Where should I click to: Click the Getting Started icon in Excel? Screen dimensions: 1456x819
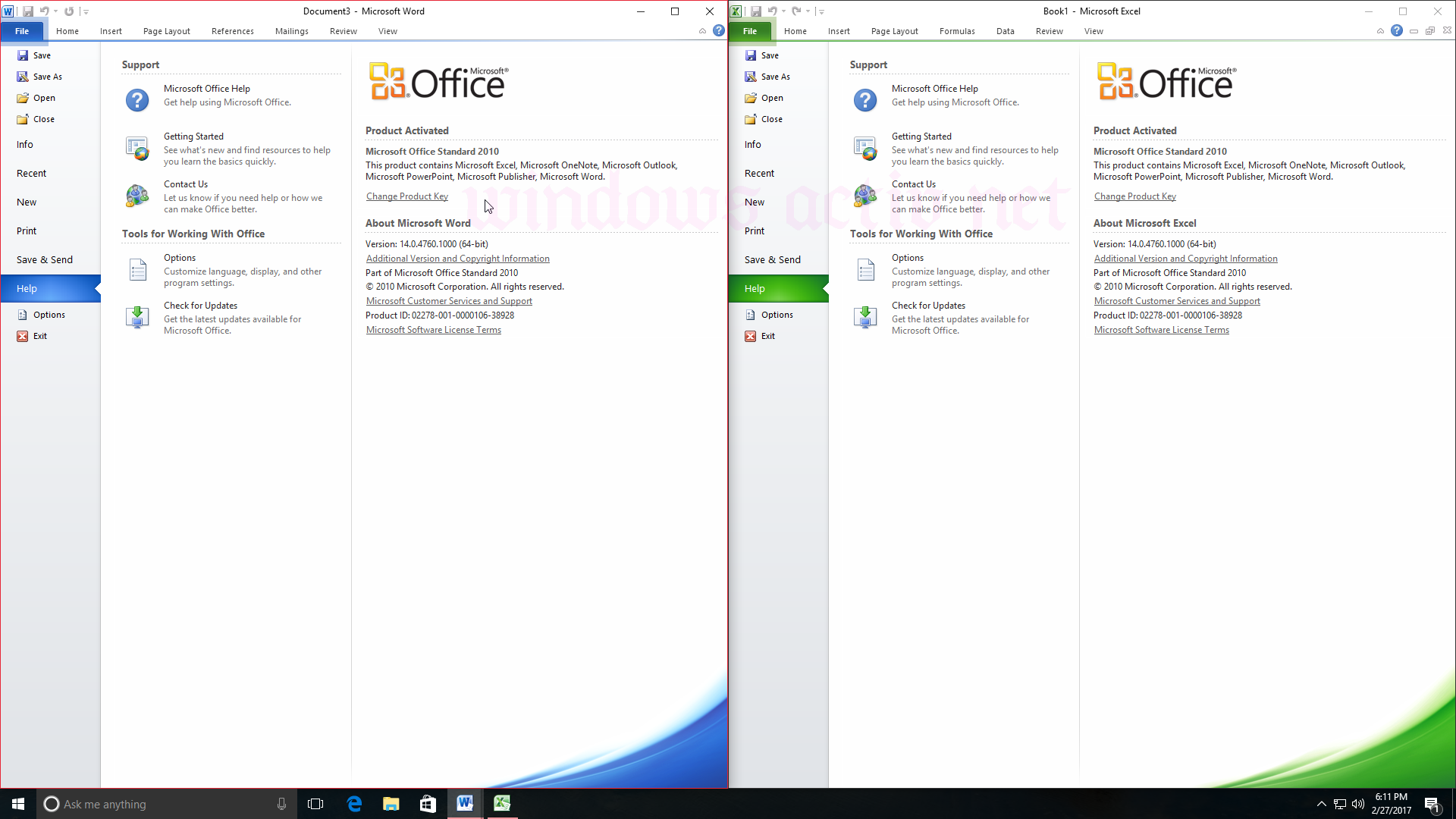tap(865, 148)
